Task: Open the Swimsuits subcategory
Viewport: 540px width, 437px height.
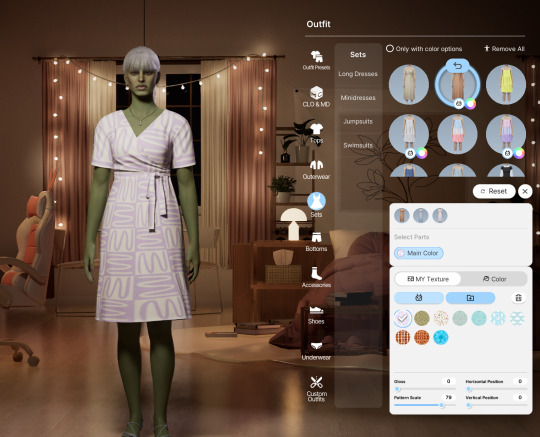Action: 358,145
